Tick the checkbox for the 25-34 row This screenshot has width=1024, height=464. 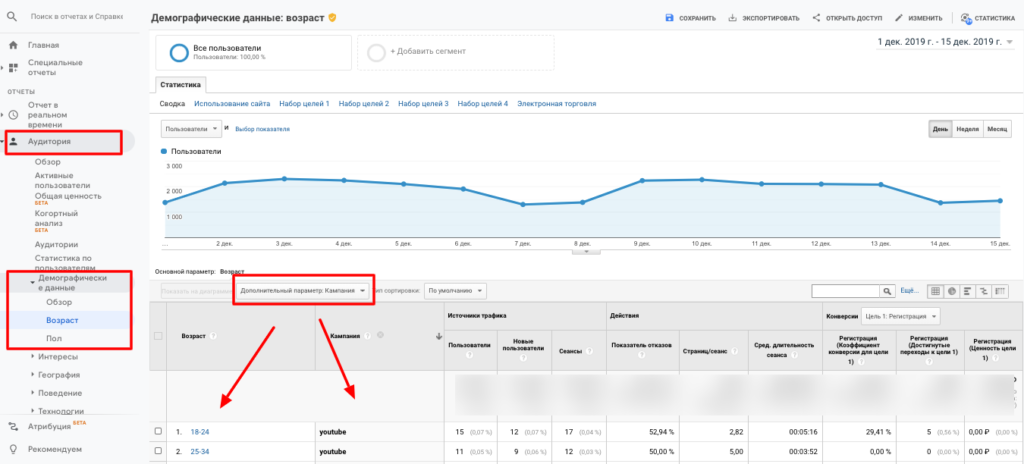coord(158,451)
